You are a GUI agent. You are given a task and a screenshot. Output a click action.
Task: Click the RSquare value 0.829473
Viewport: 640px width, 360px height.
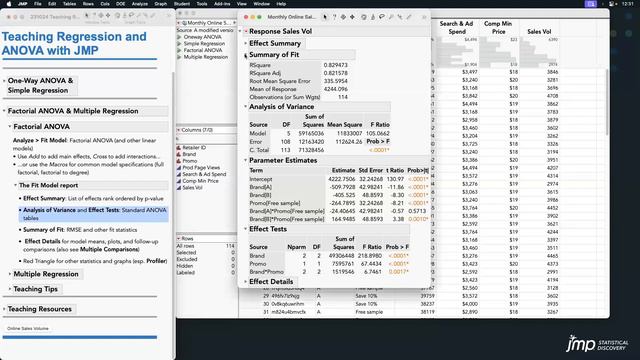click(336, 65)
